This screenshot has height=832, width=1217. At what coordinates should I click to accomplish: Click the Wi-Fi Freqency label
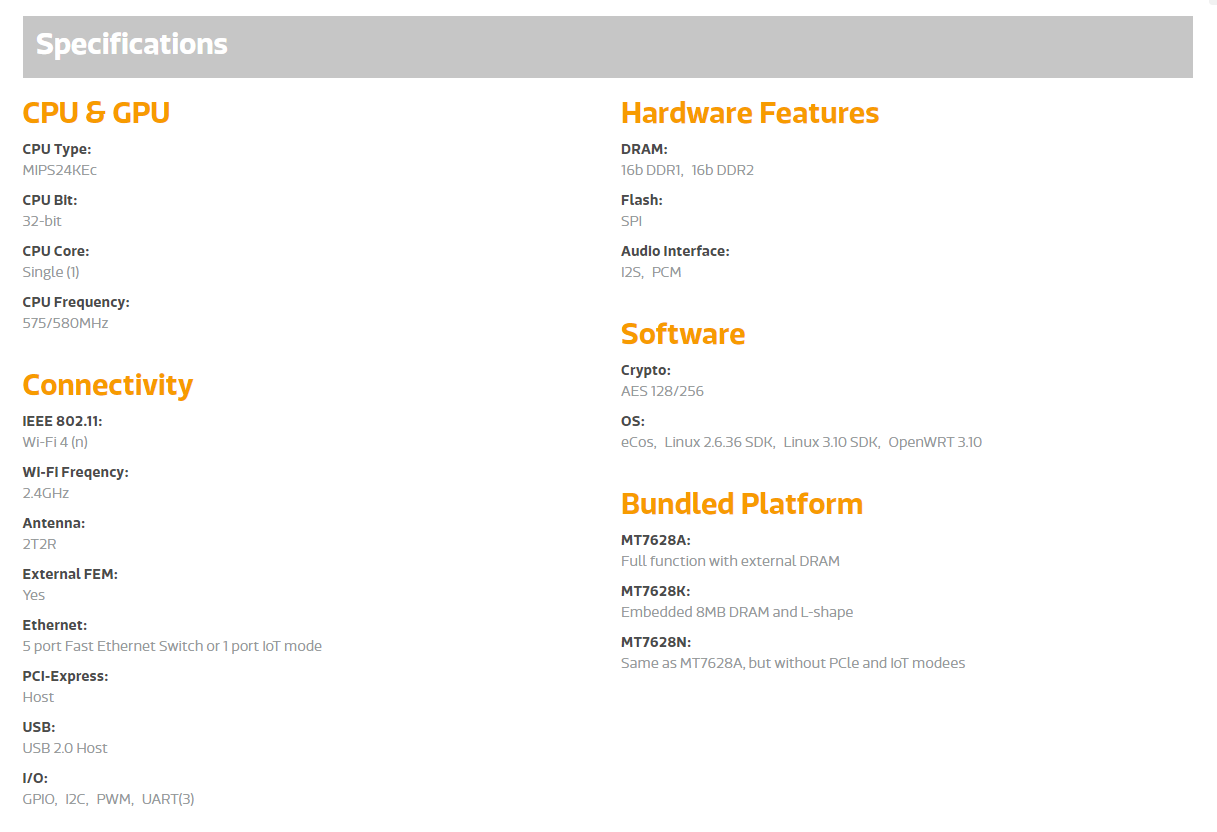tap(76, 472)
